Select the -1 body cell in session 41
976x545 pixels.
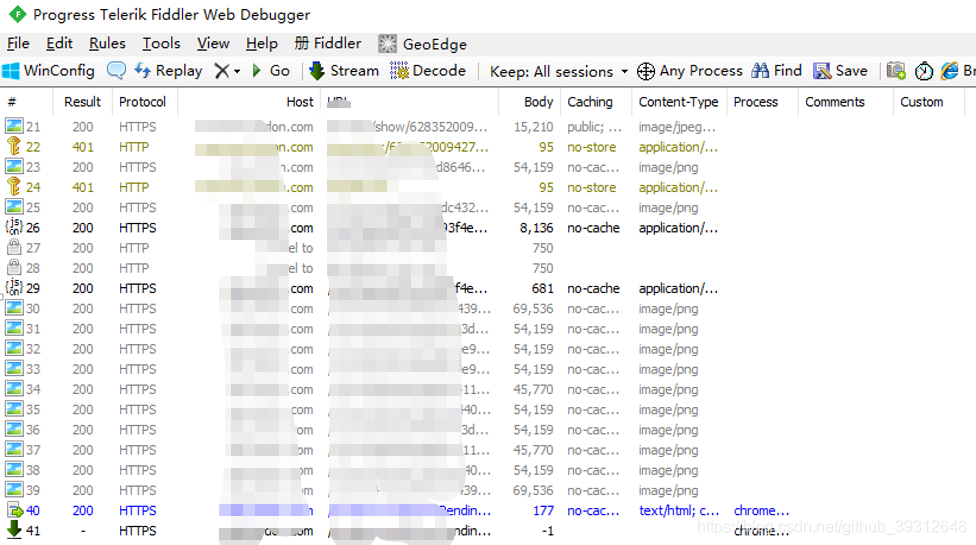coord(547,531)
